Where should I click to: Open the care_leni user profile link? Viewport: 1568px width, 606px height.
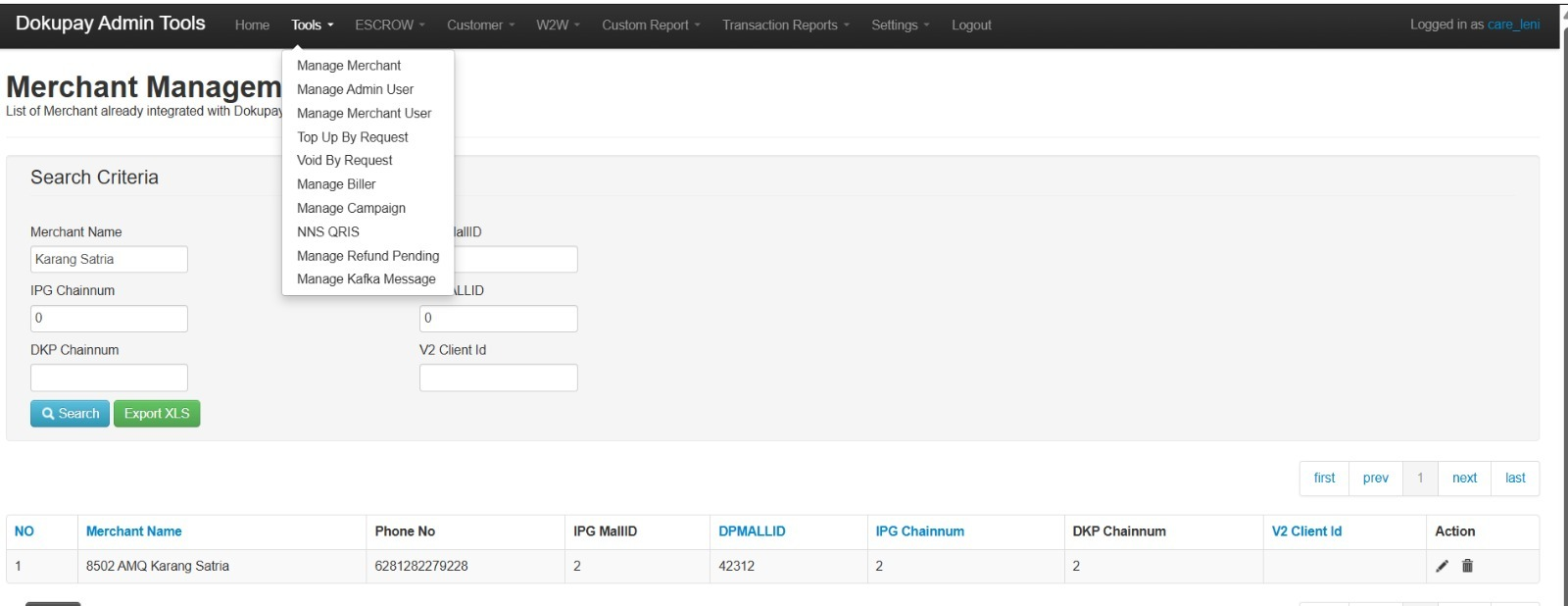(1513, 25)
